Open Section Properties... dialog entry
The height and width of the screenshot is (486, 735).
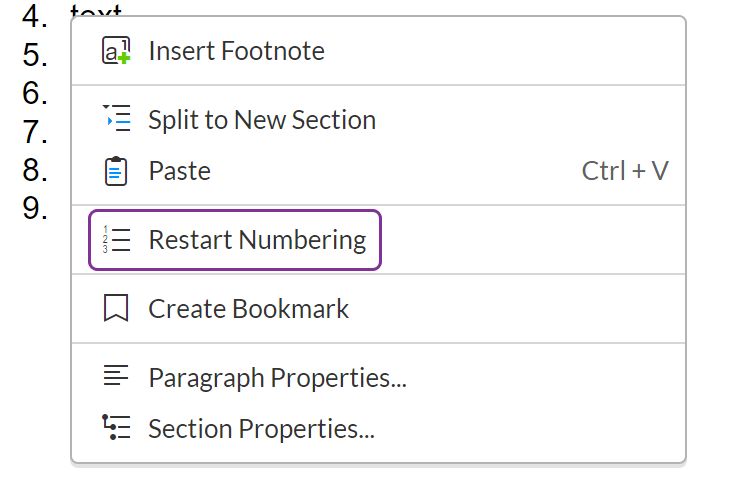click(261, 429)
